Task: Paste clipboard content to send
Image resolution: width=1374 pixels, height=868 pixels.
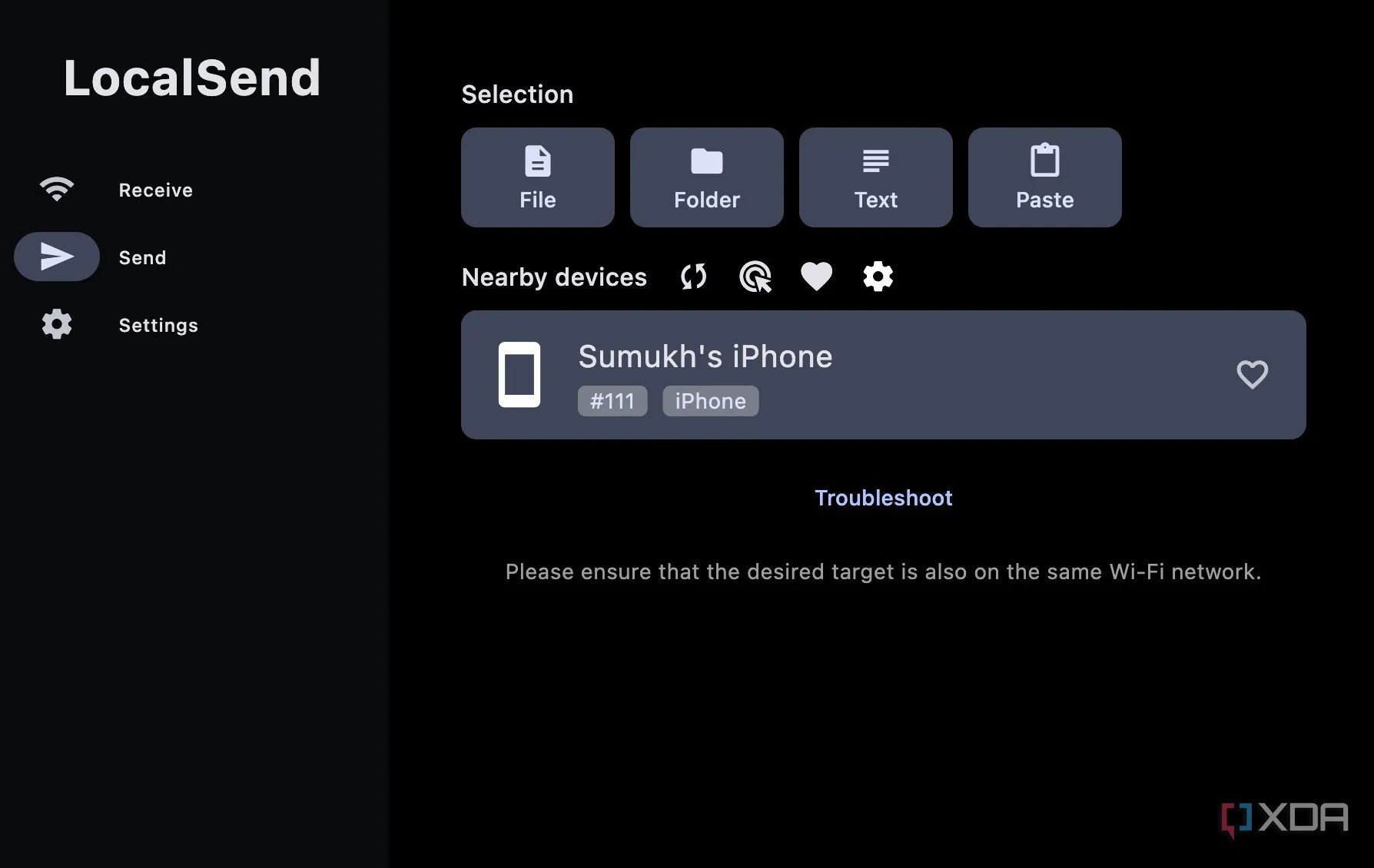Action: tap(1045, 177)
